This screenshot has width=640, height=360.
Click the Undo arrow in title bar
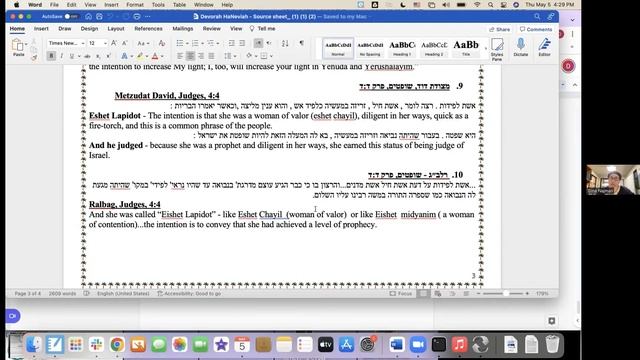(110, 17)
